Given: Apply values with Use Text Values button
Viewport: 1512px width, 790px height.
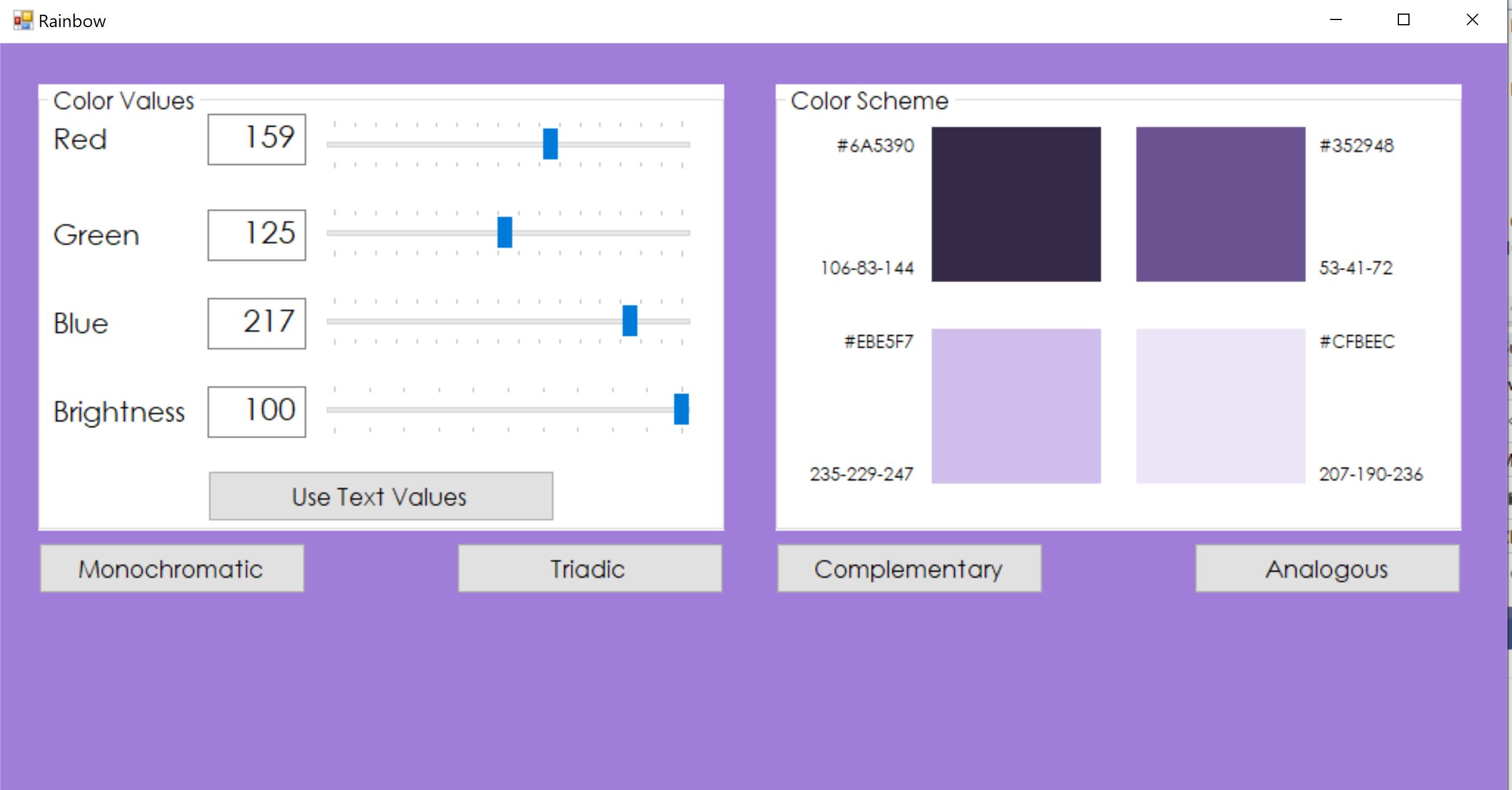Looking at the screenshot, I should click(380, 496).
